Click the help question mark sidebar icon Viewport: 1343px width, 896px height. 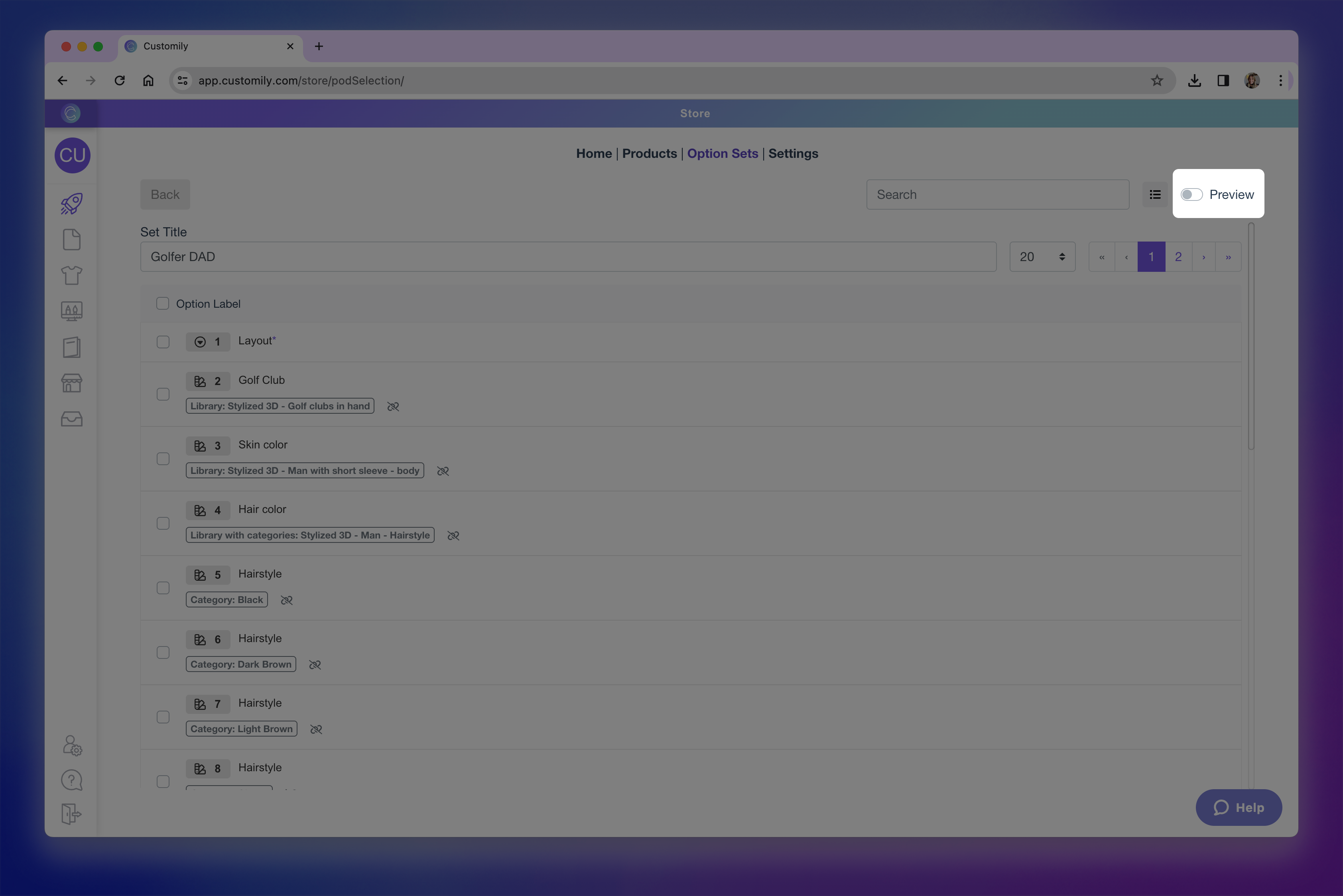click(x=71, y=780)
